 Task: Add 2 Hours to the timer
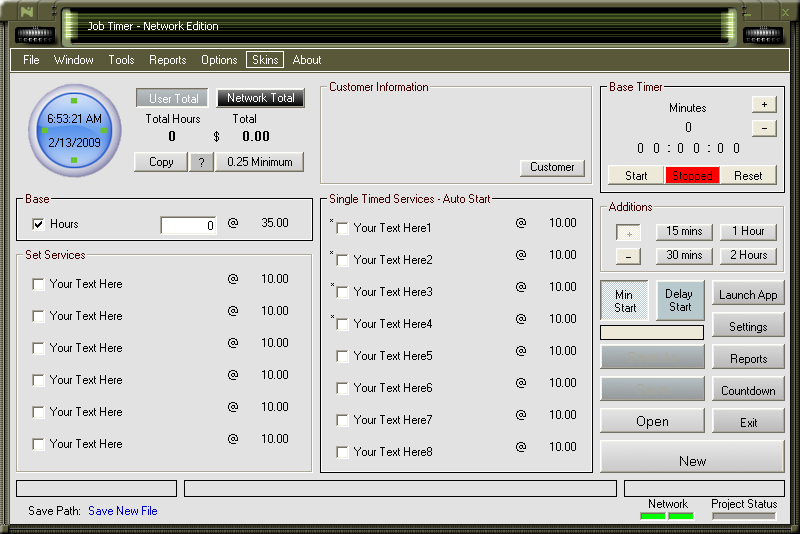click(x=748, y=256)
